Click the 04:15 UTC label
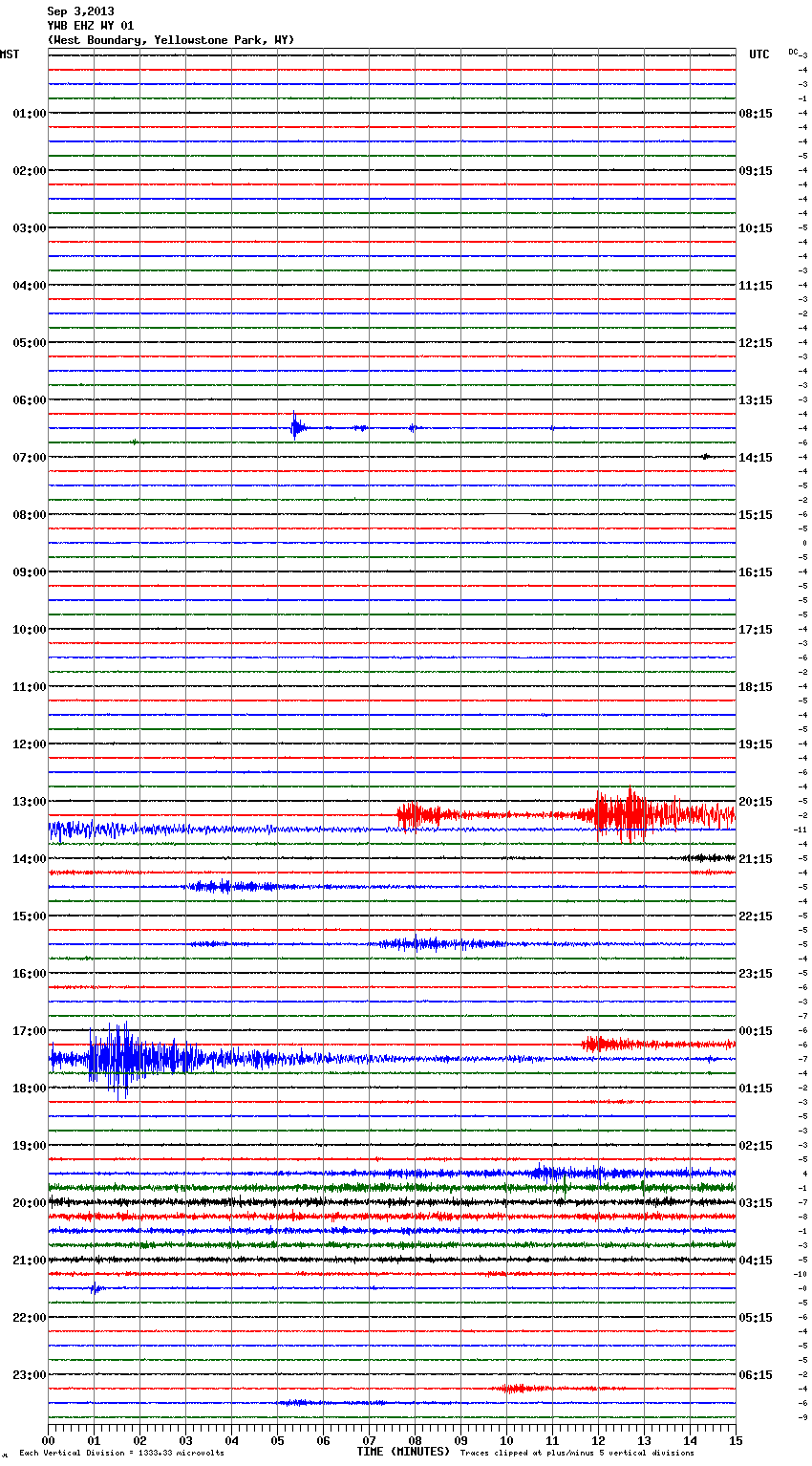 [x=756, y=1261]
